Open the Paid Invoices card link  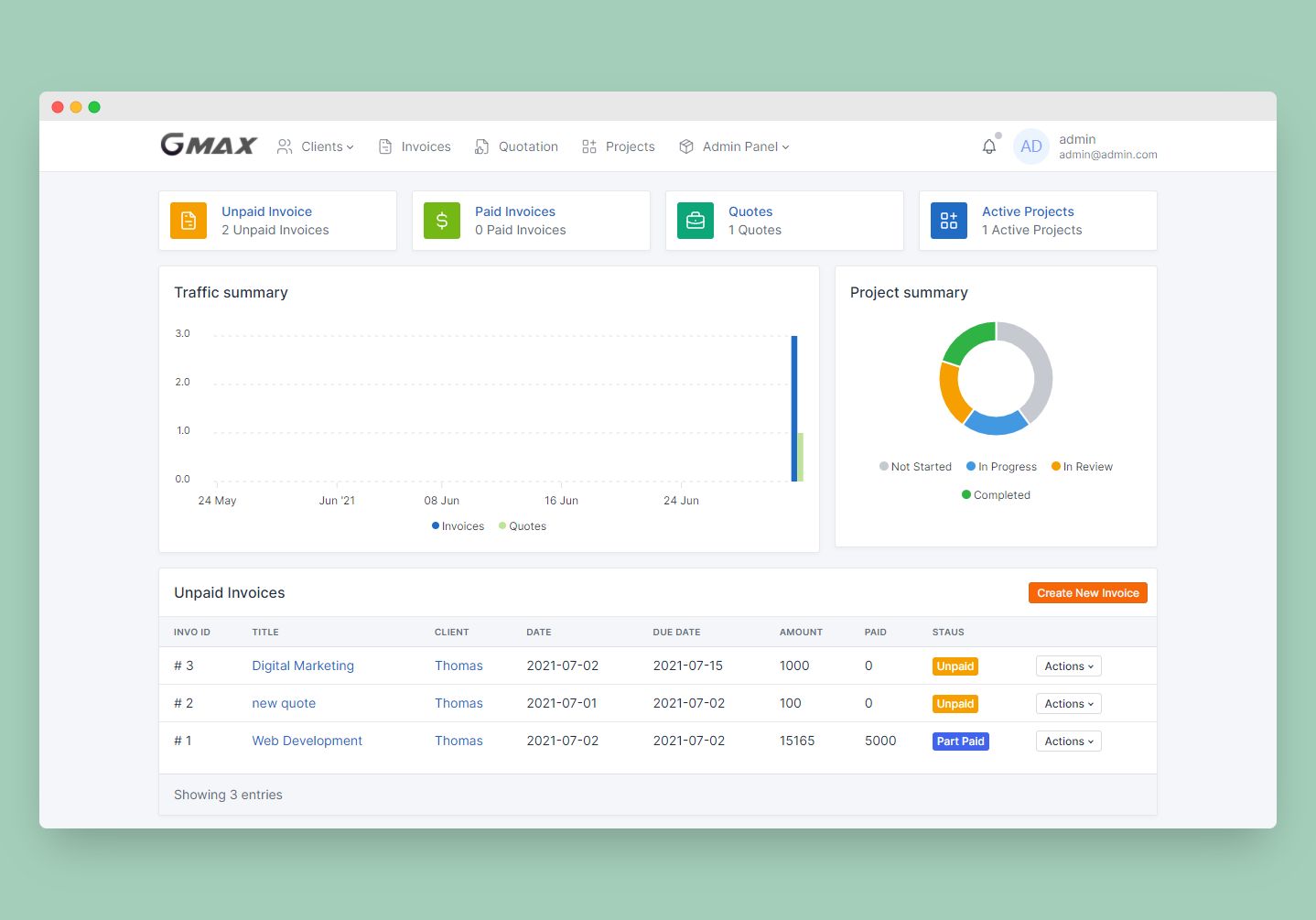pyautogui.click(x=515, y=211)
